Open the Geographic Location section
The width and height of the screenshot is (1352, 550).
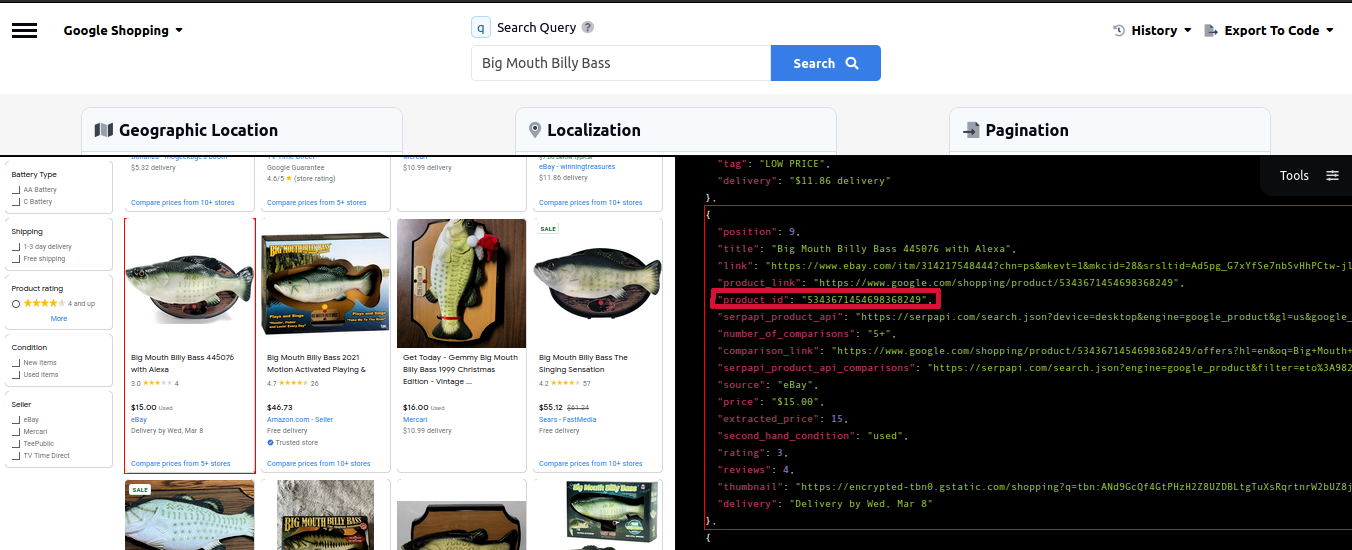click(x=242, y=131)
